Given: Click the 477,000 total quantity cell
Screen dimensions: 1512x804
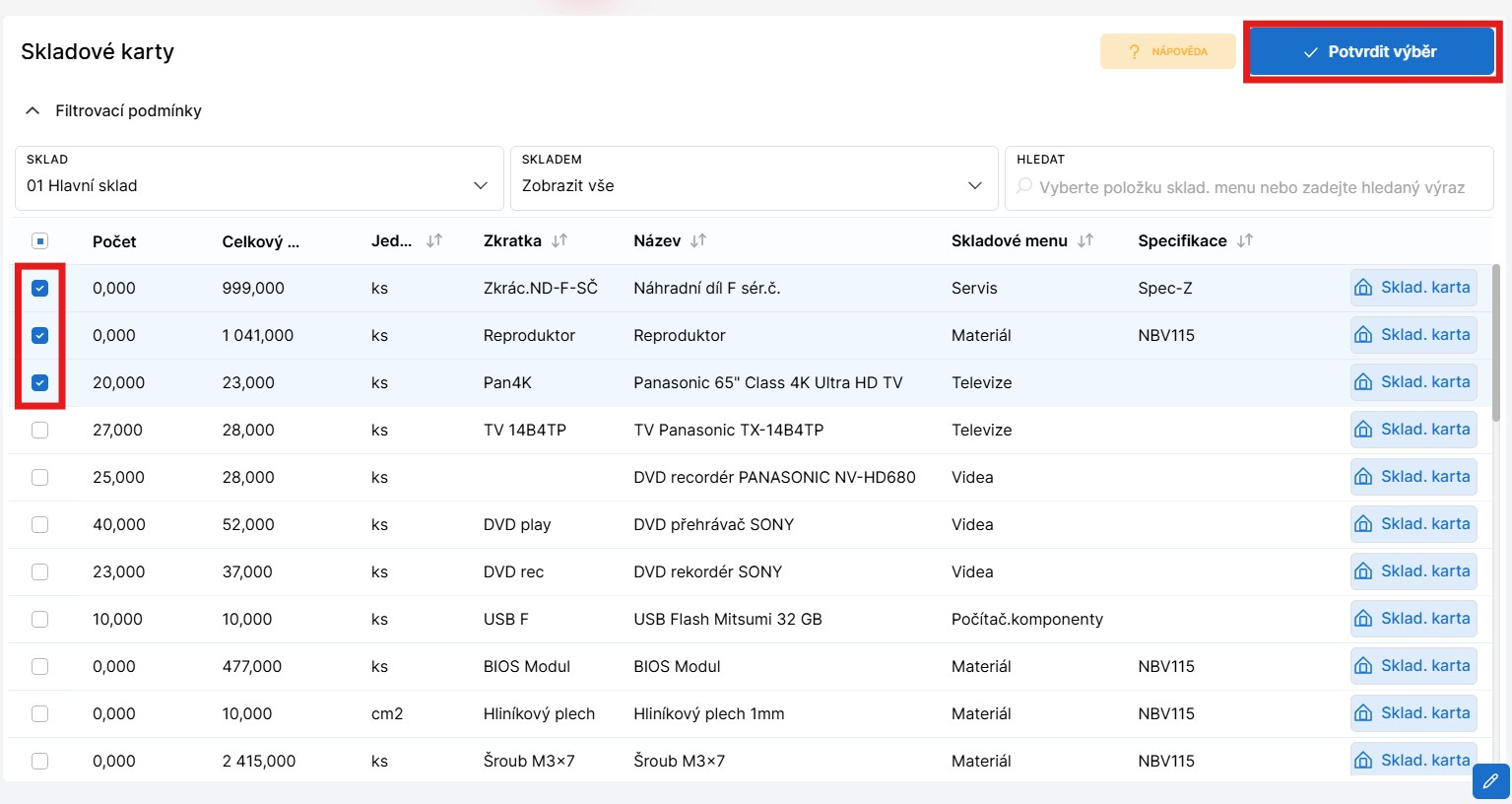Looking at the screenshot, I should tap(252, 666).
